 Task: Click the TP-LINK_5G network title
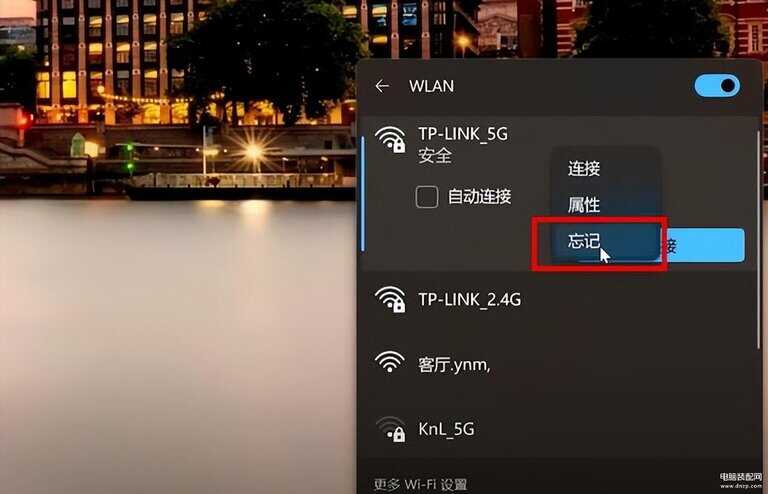[x=463, y=134]
